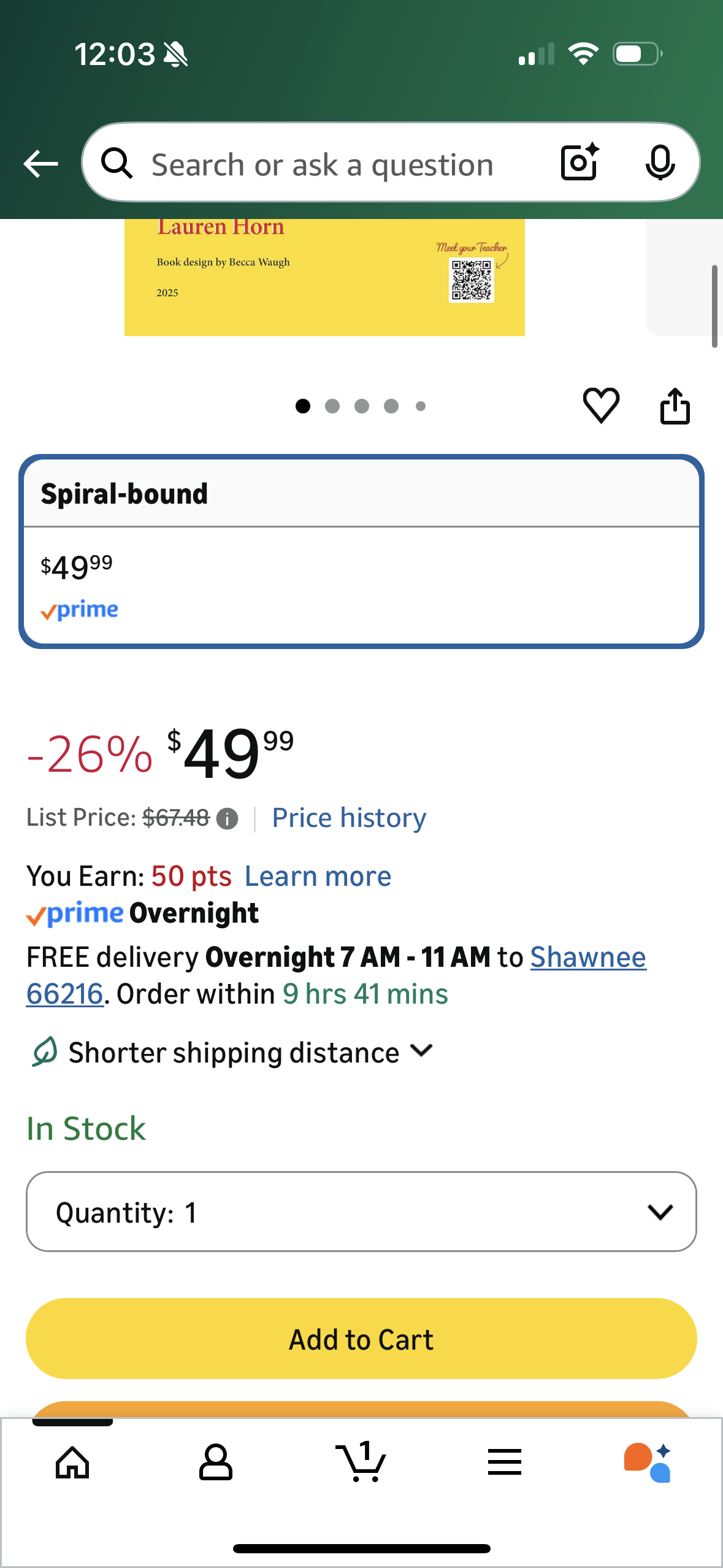Add item to wishlist with heart icon
This screenshot has height=1568, width=723.
click(x=601, y=405)
